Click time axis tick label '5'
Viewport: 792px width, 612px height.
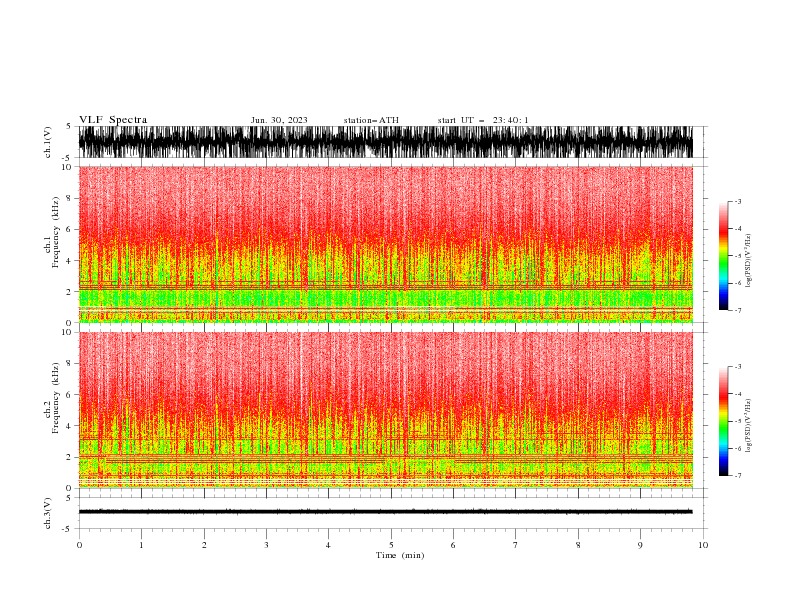(x=391, y=545)
